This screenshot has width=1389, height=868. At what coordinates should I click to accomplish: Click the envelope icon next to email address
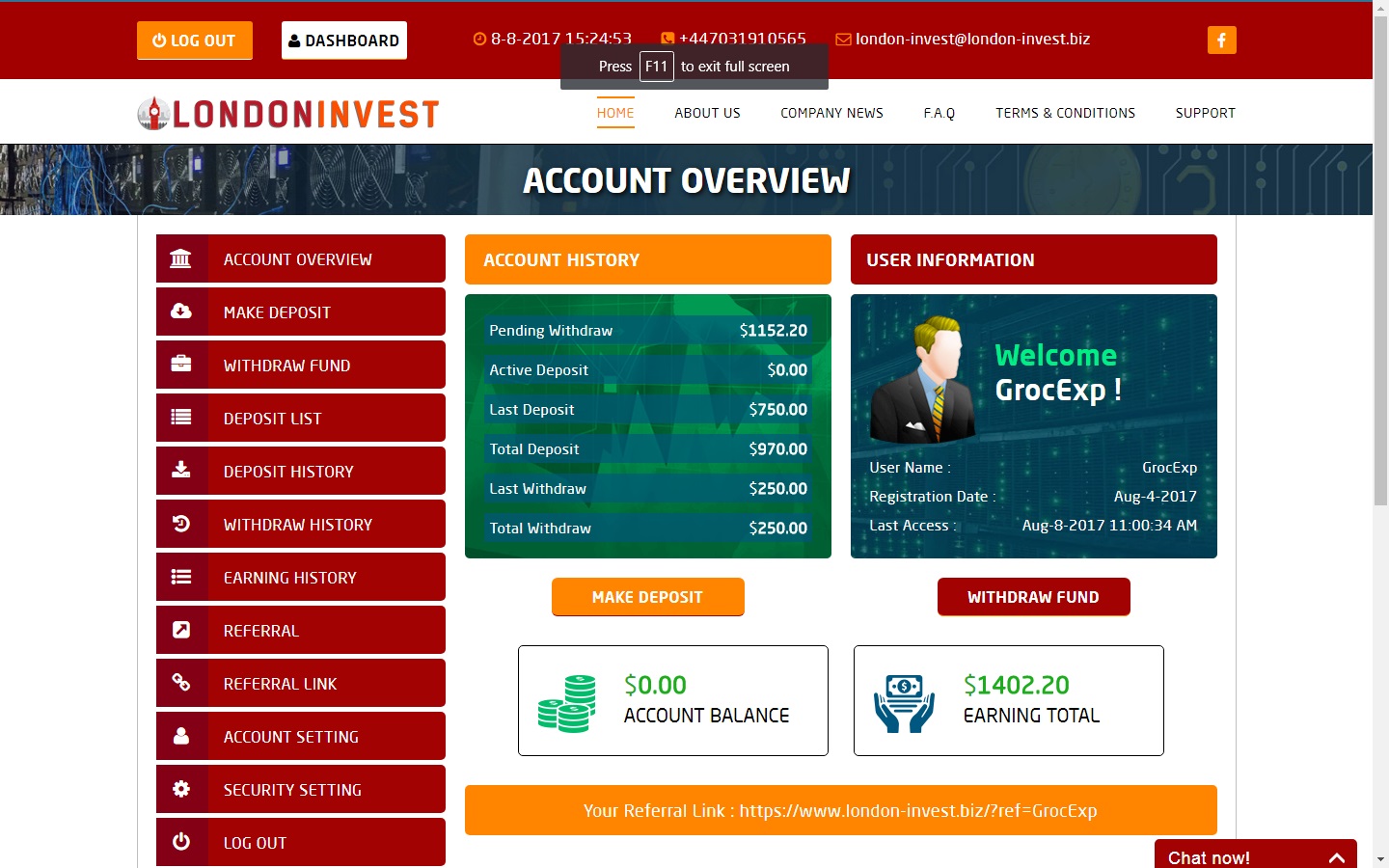click(843, 40)
